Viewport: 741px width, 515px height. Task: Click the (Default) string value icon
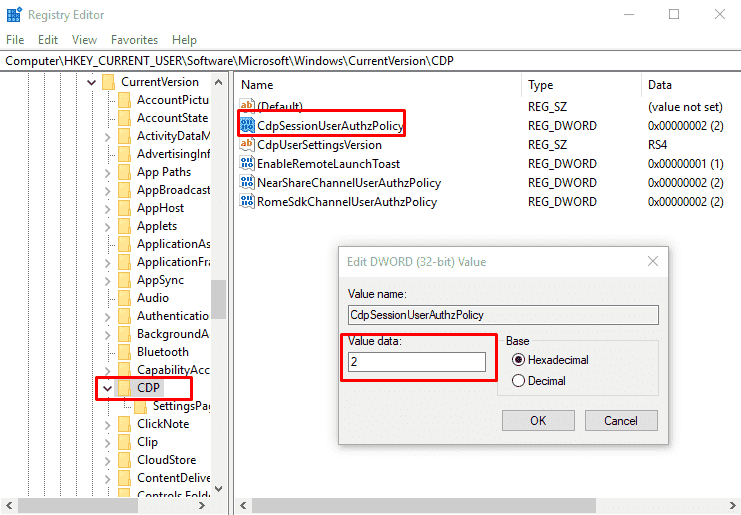coord(247,105)
